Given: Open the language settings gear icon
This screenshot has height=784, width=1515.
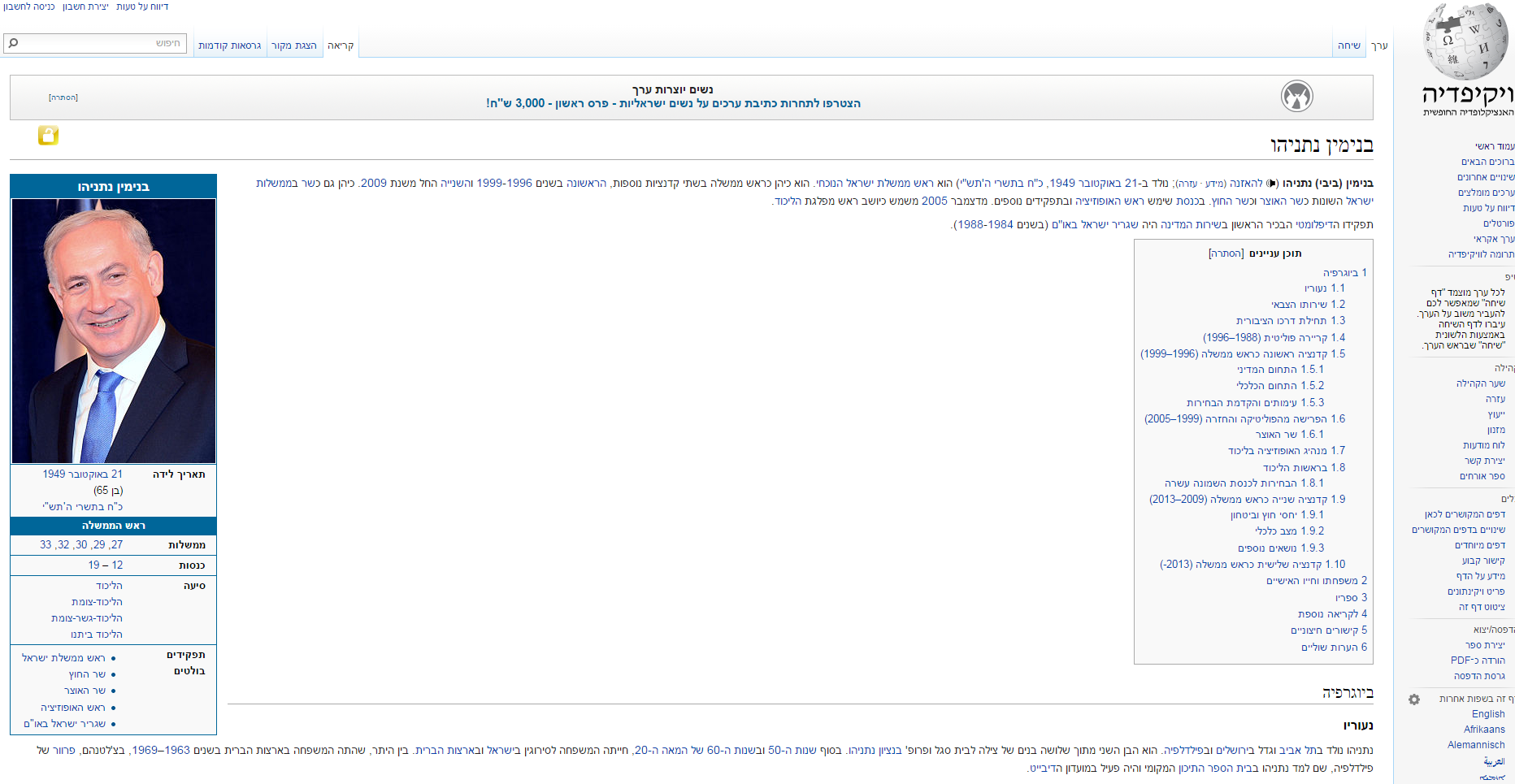Looking at the screenshot, I should [1414, 699].
